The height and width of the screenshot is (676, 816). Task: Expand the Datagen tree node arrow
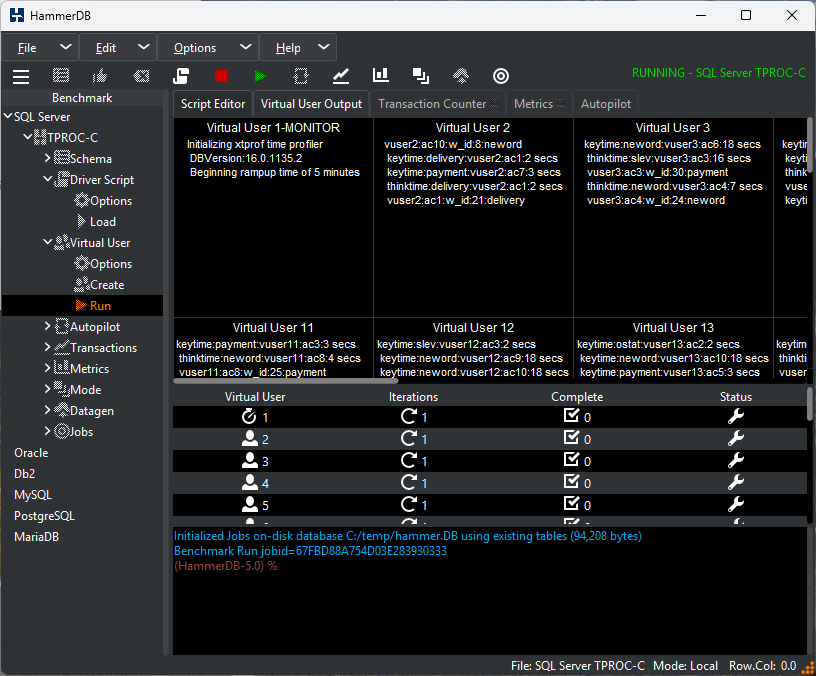point(47,410)
